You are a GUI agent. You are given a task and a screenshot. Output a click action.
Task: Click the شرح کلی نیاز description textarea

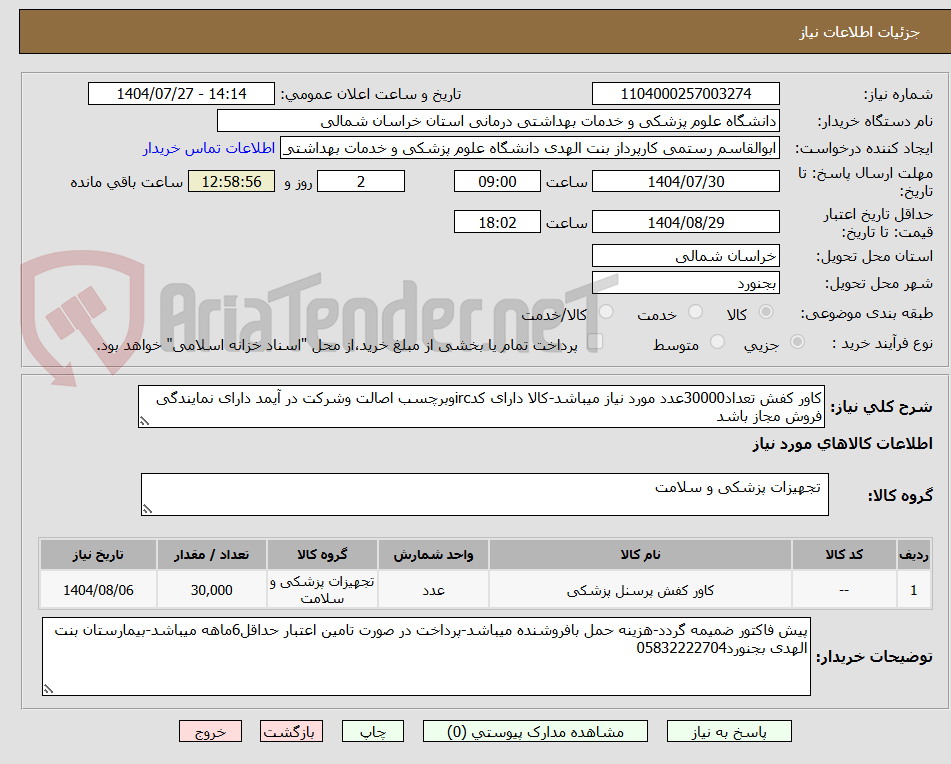coord(482,407)
